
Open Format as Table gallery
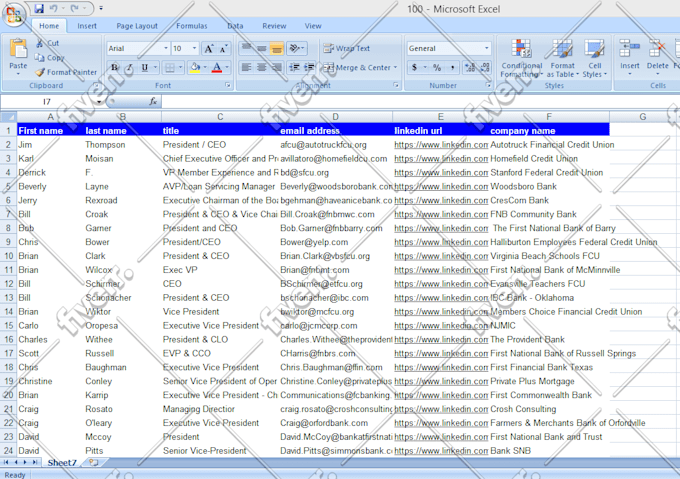click(562, 59)
